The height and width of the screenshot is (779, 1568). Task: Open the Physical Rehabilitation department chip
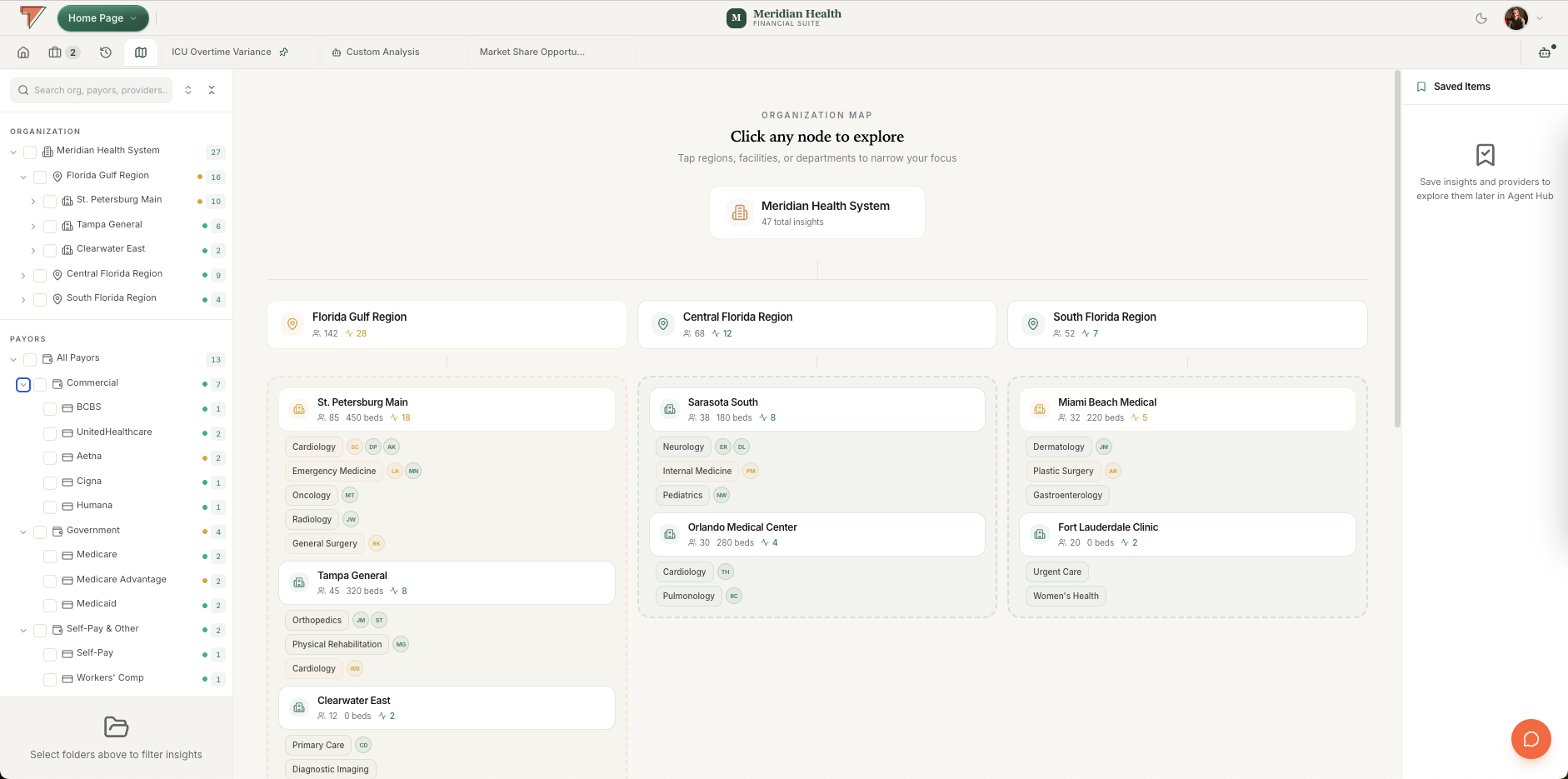tap(337, 645)
